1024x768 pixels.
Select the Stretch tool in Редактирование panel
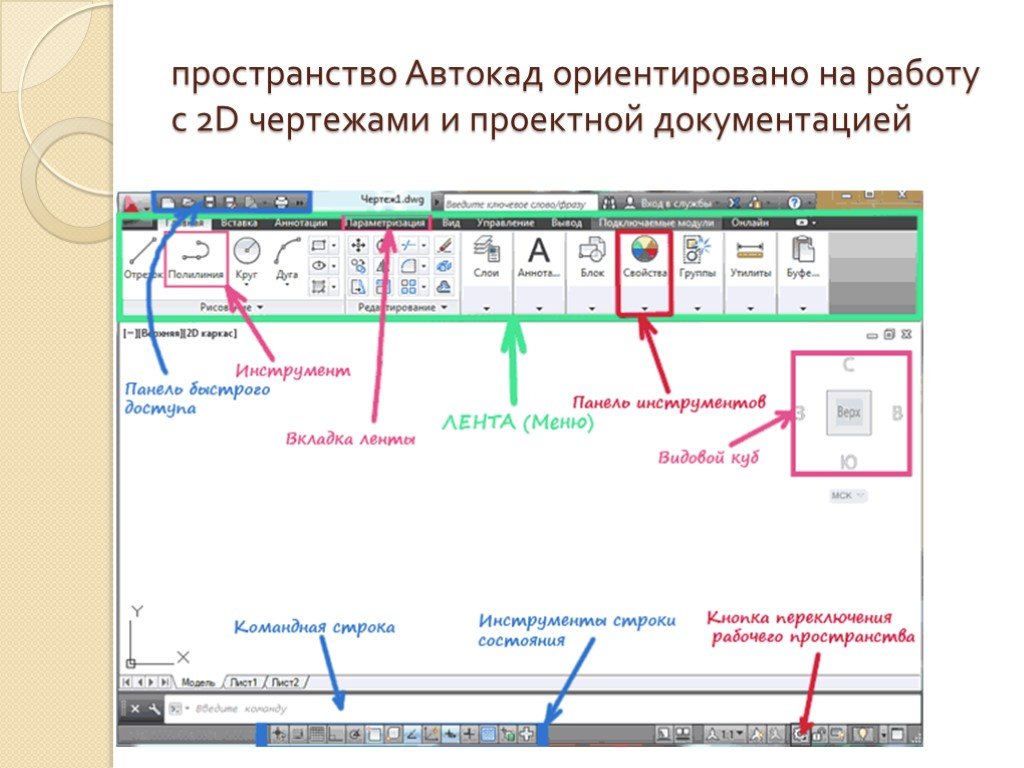click(358, 286)
